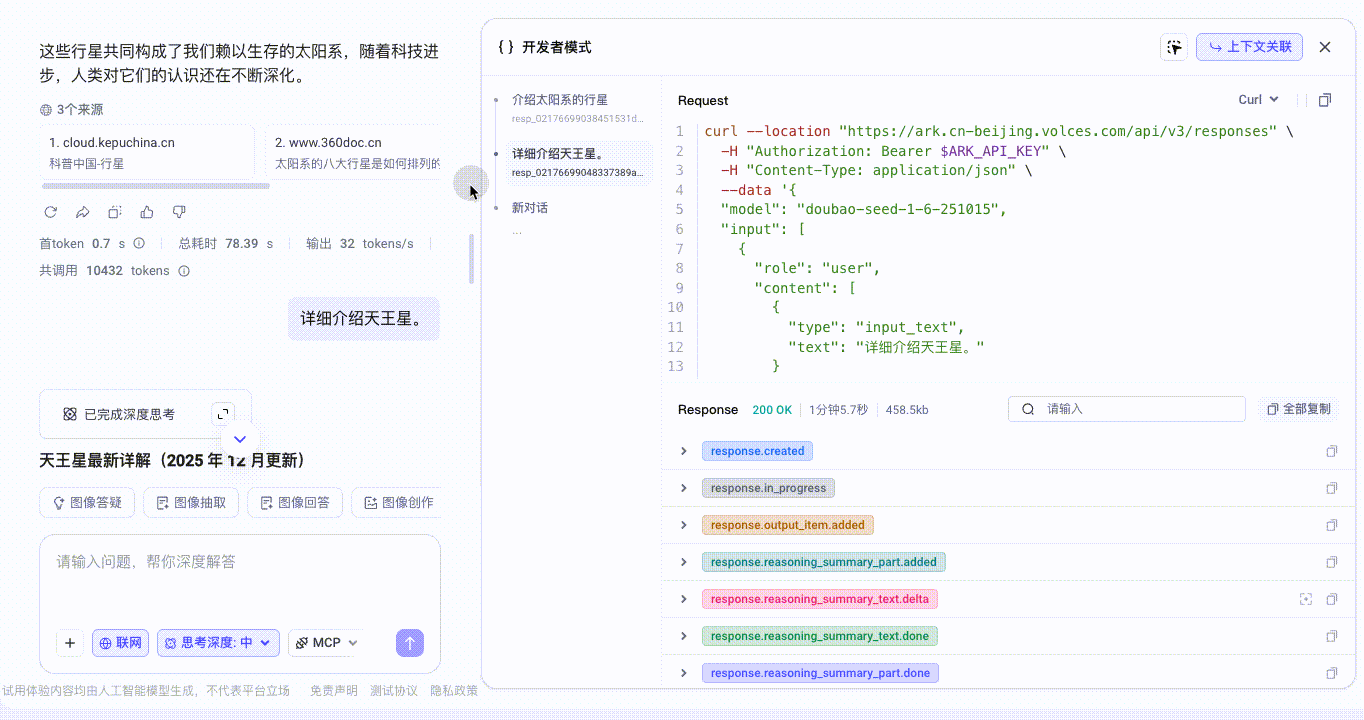The image size is (1364, 720).
Task: Expand the deep thinking card fullscreen icon
Action: pyautogui.click(x=224, y=413)
